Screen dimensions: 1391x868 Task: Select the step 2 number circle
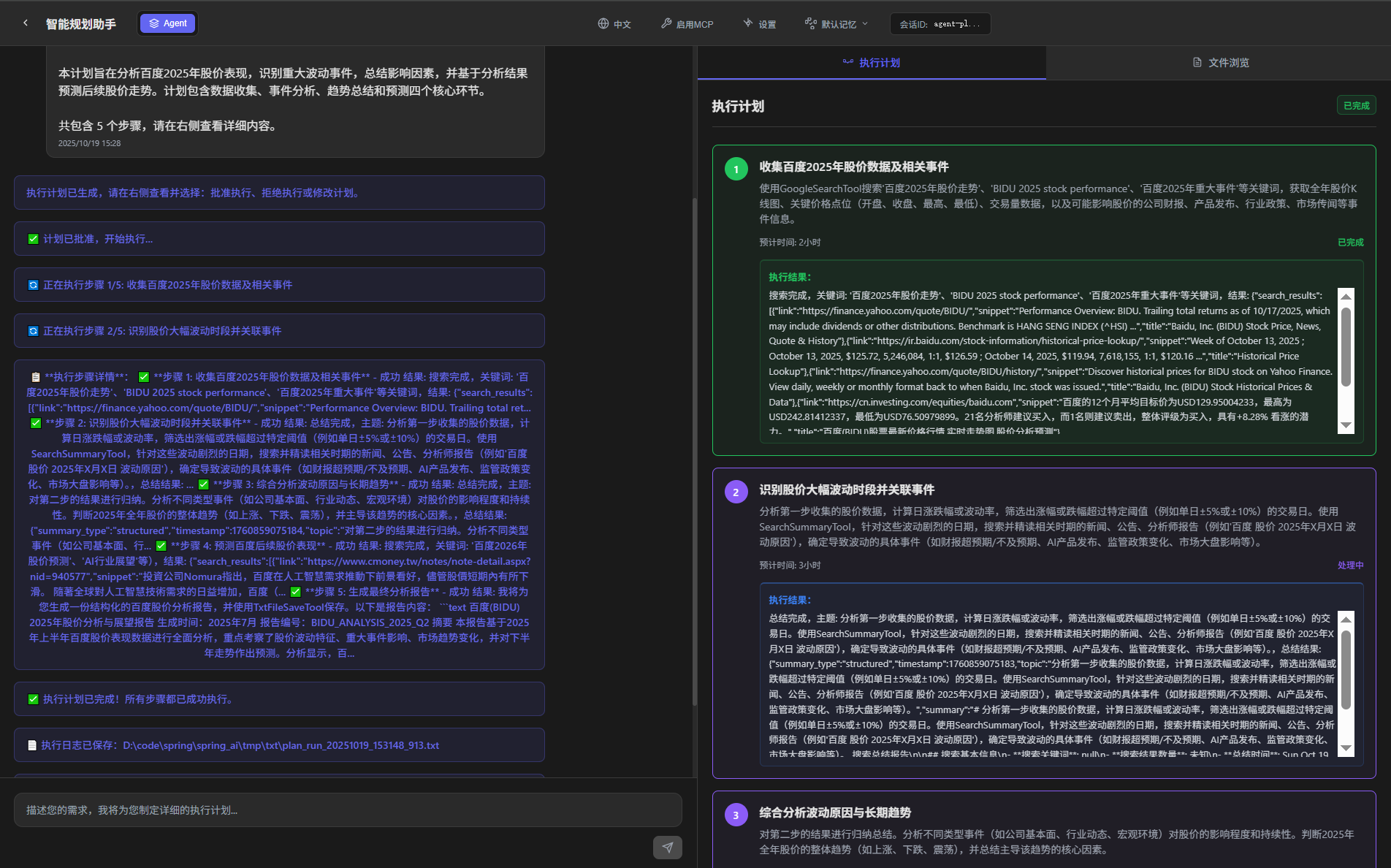(736, 492)
